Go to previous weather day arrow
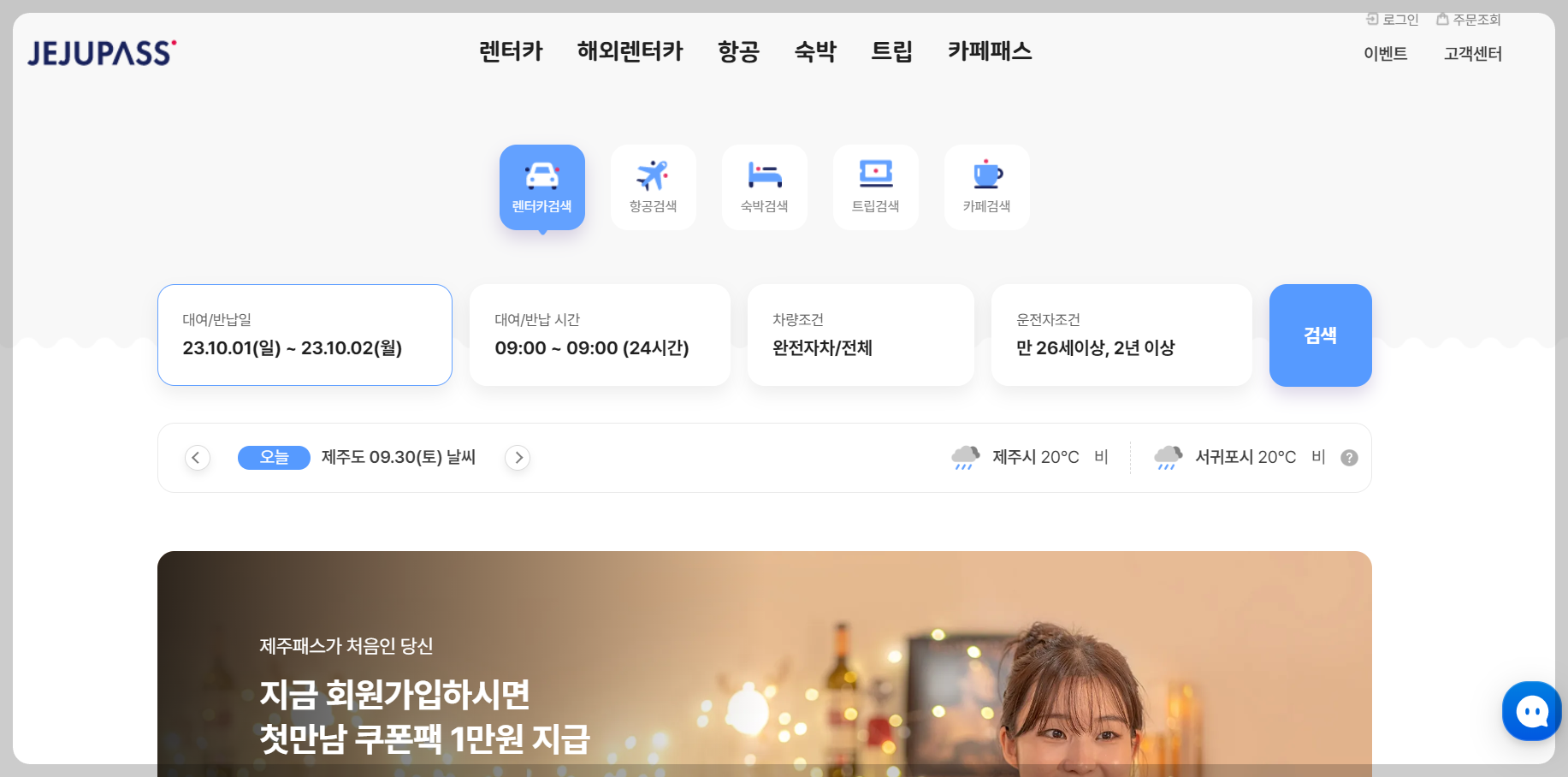1568x777 pixels. 197,458
